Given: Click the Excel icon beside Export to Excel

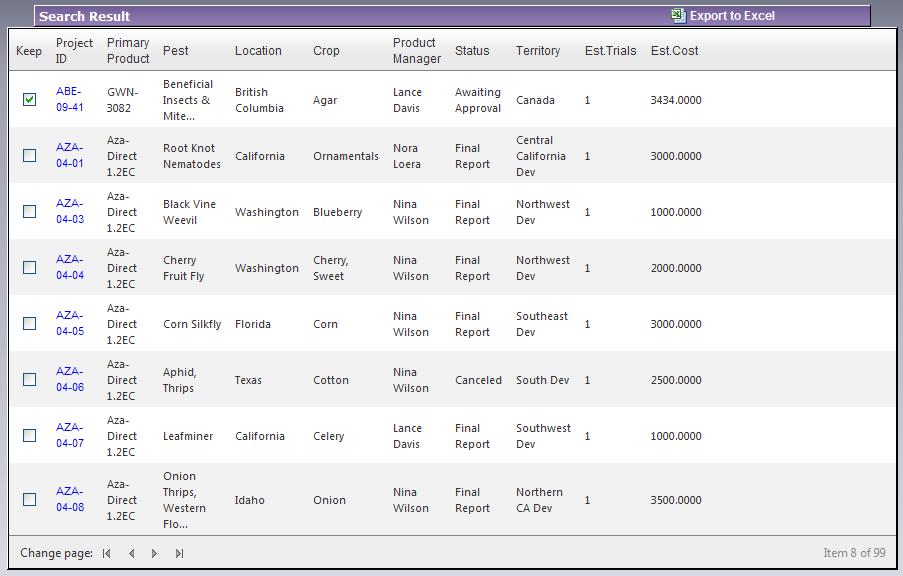Looking at the screenshot, I should click(x=678, y=16).
